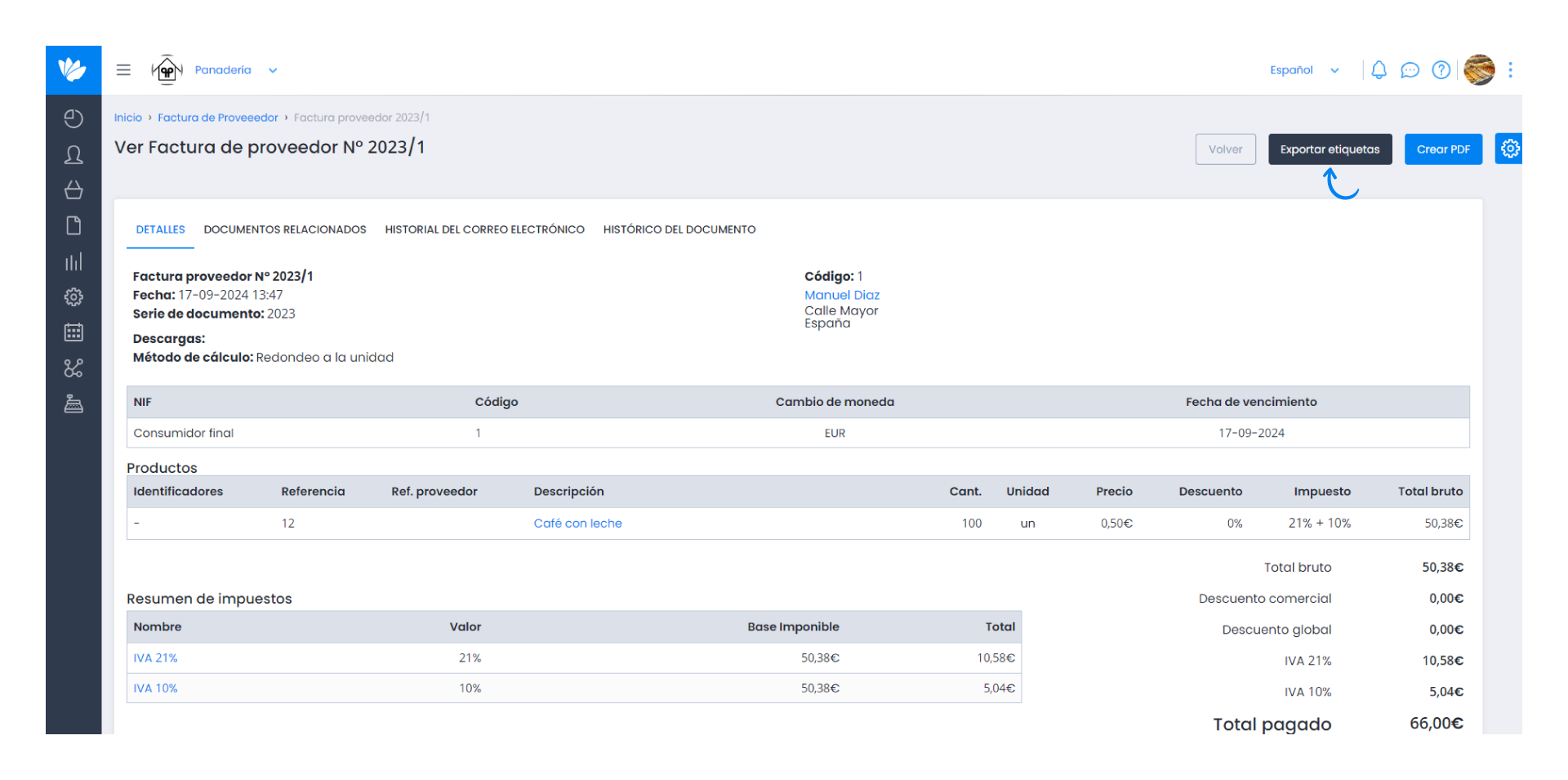This screenshot has width=1568, height=780.
Task: Open Historial del Correo Electrónico tab
Action: 485,230
